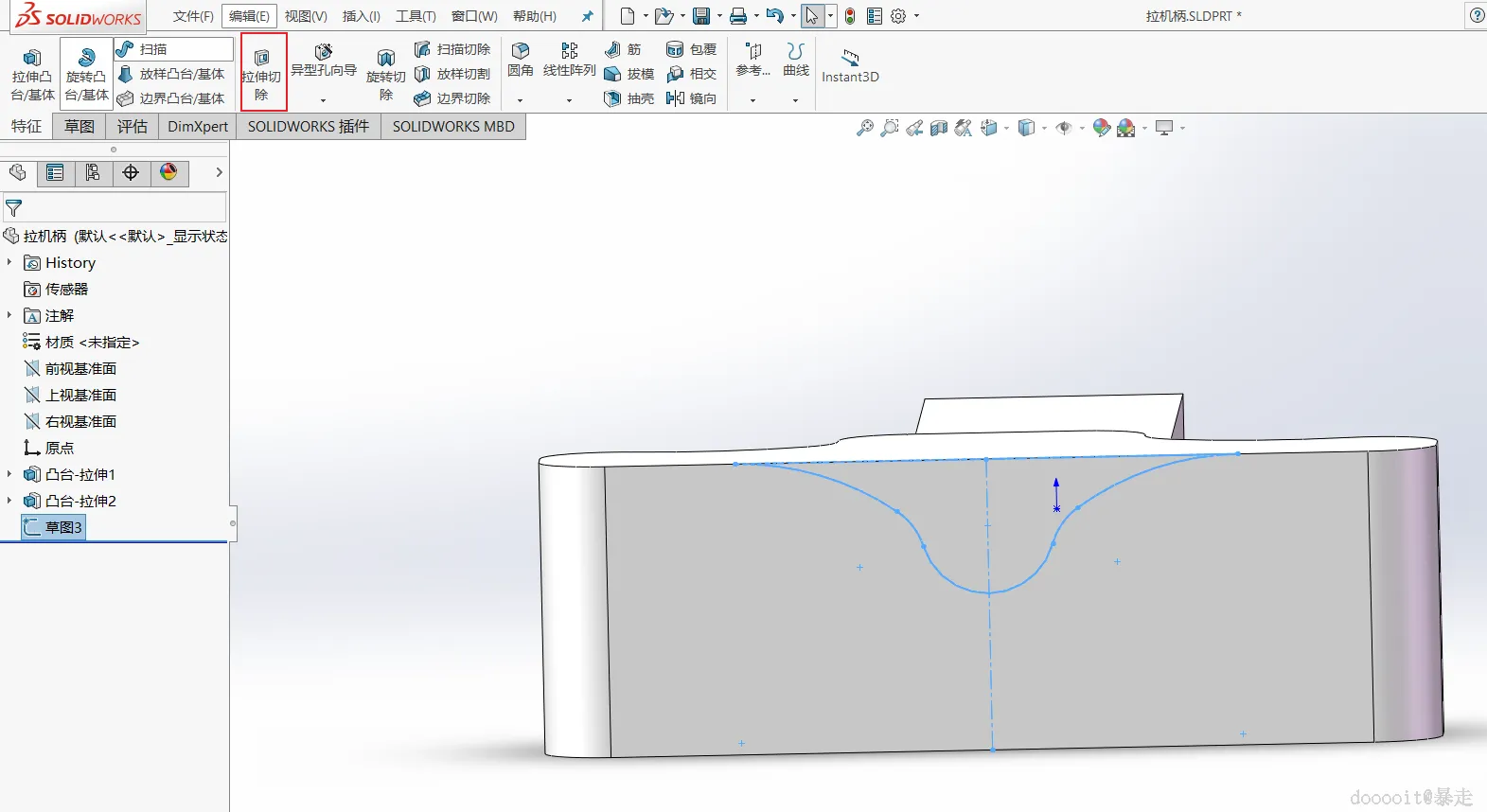This screenshot has height=812, width=1487.
Task: Open the appearance color wheel tab
Action: point(168,172)
